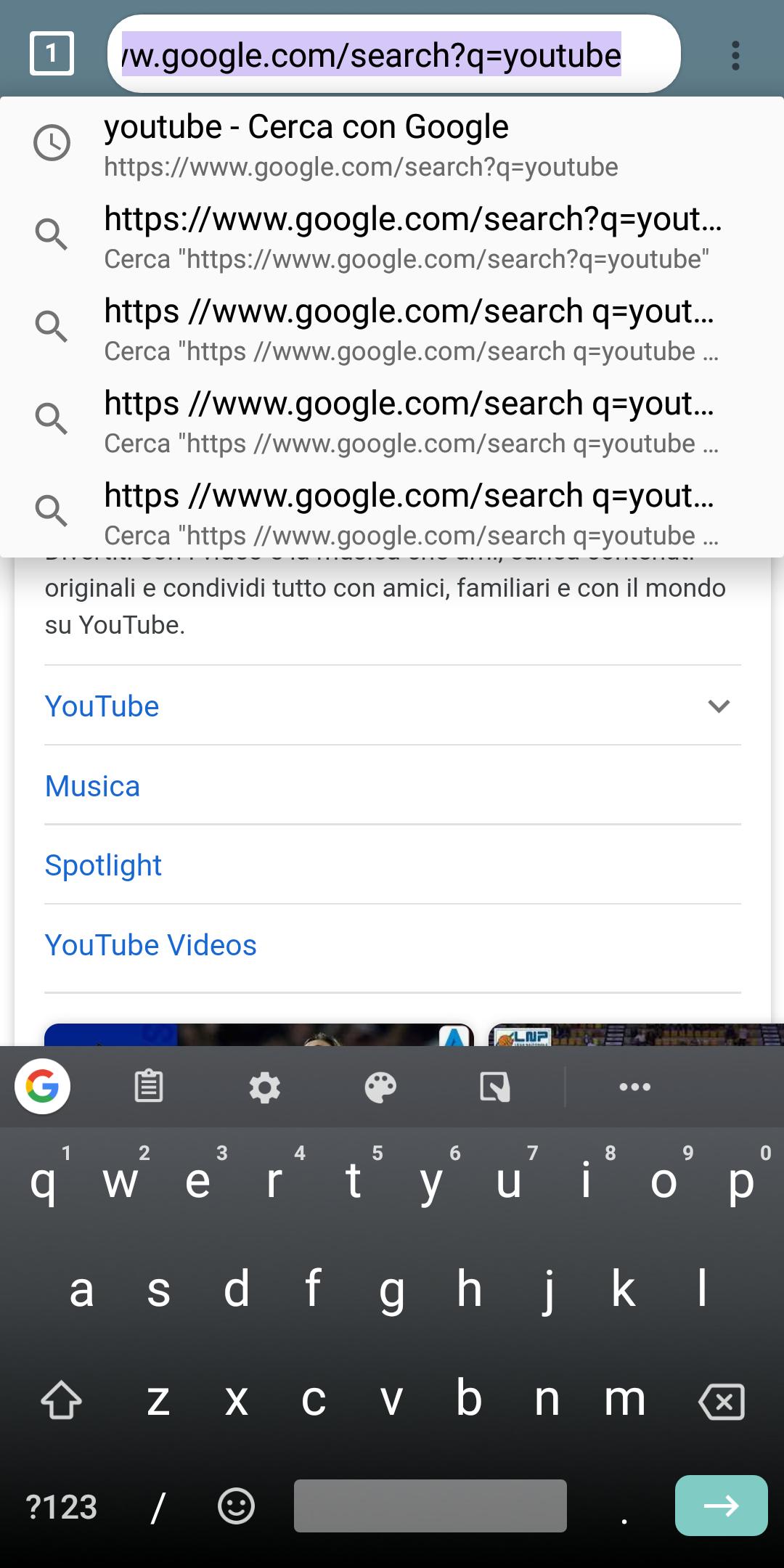Viewport: 784px width, 1568px height.
Task: Open the YouTube Videos link
Action: click(150, 945)
